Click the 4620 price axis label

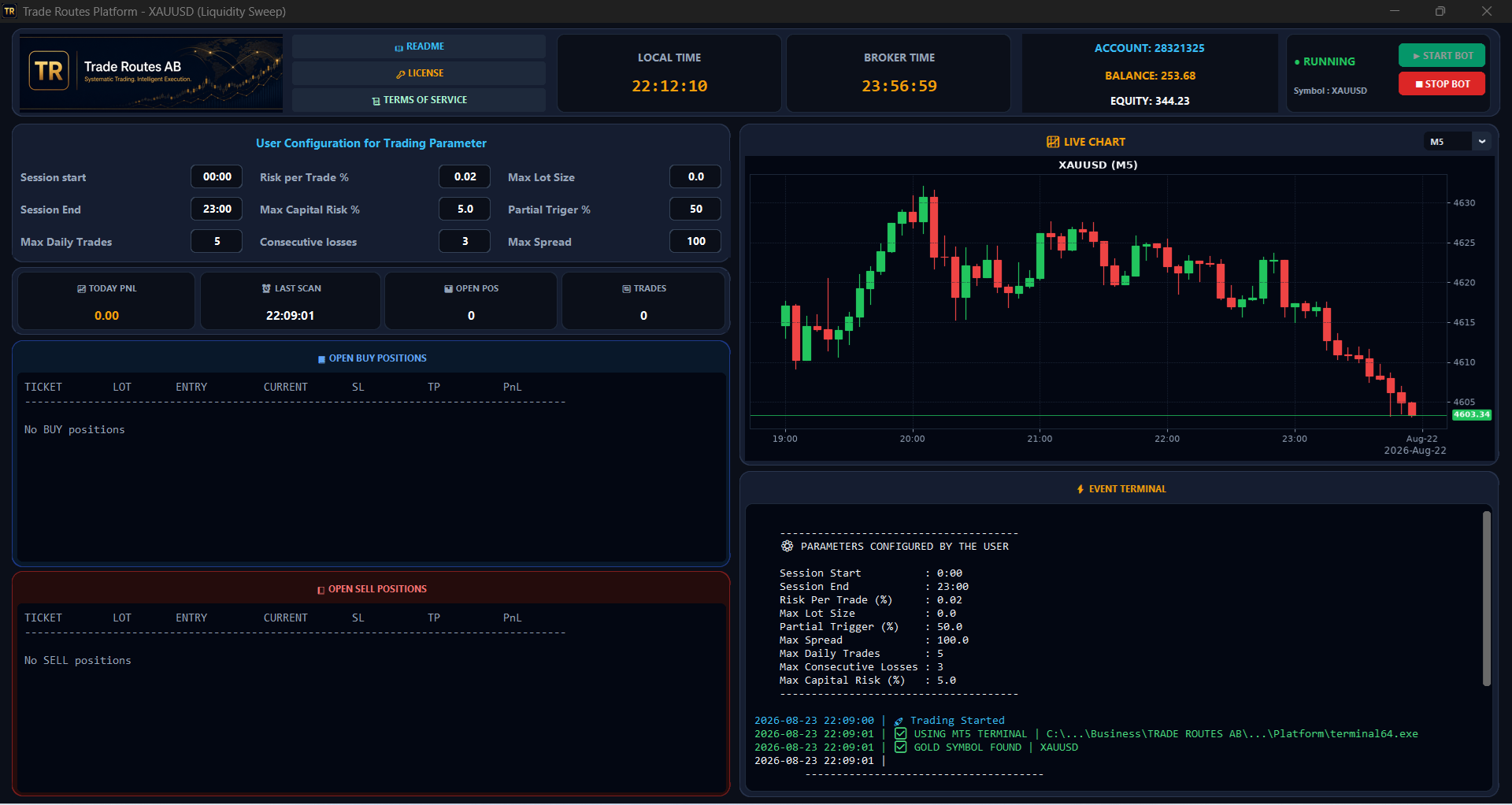click(x=1464, y=283)
